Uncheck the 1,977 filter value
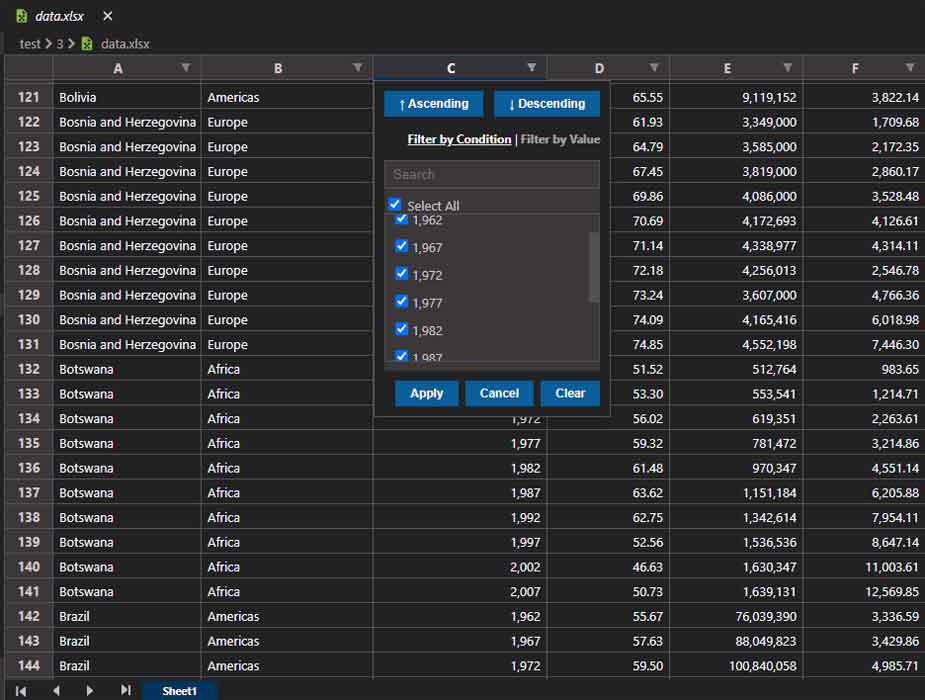The image size is (925, 700). (401, 301)
